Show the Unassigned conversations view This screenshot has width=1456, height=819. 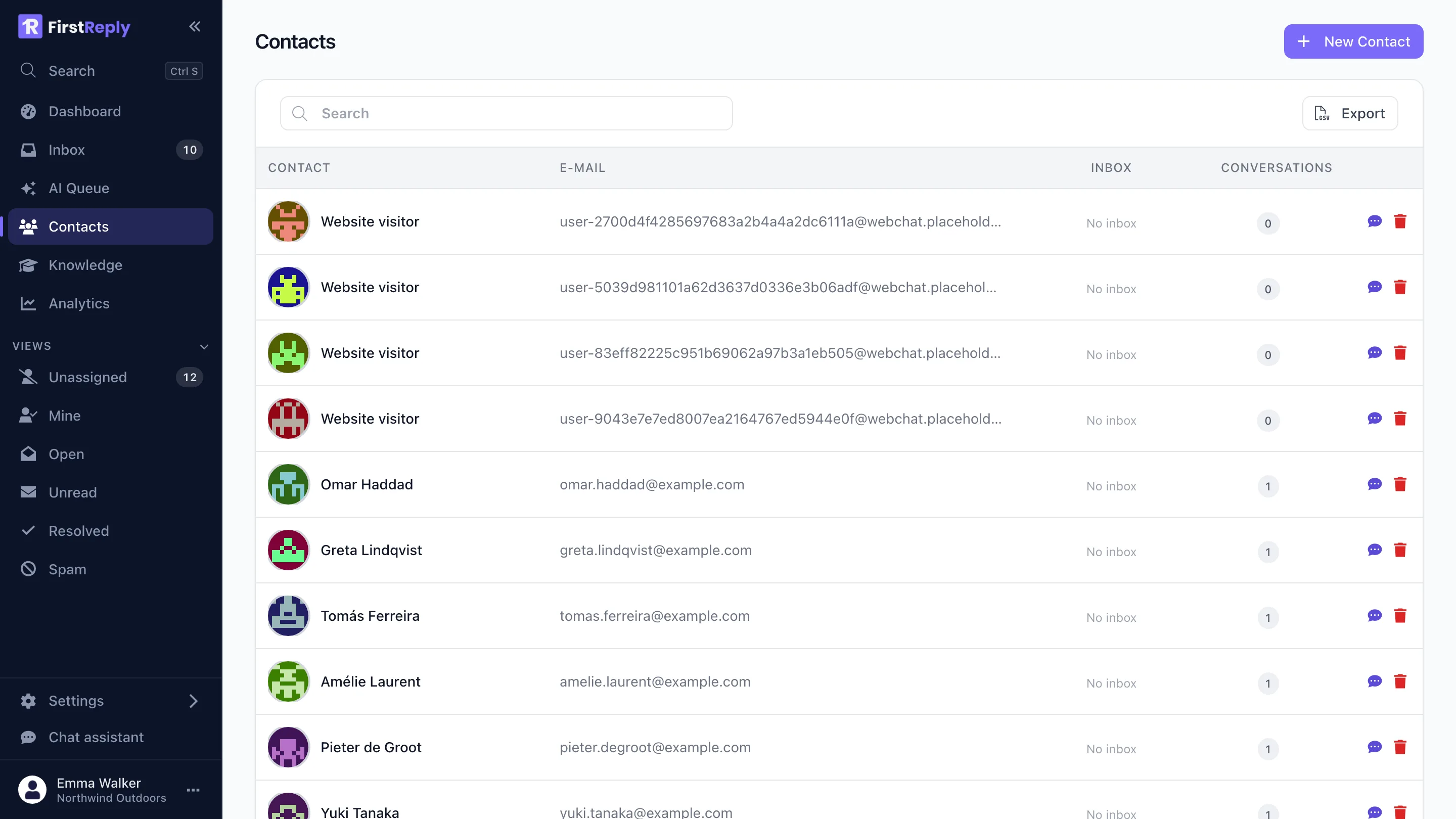pyautogui.click(x=111, y=377)
